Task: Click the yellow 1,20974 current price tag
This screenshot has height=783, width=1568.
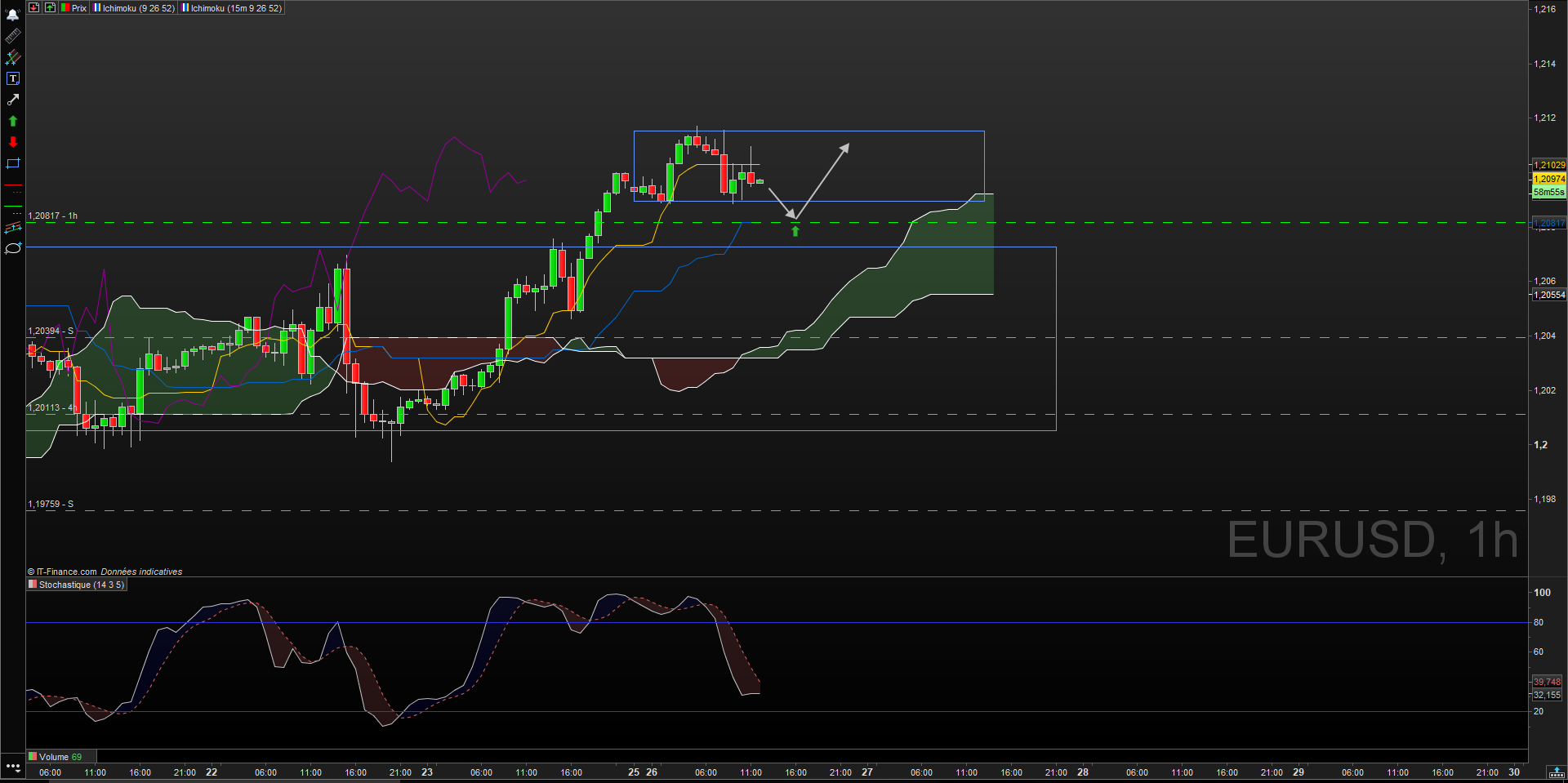Action: (1549, 179)
